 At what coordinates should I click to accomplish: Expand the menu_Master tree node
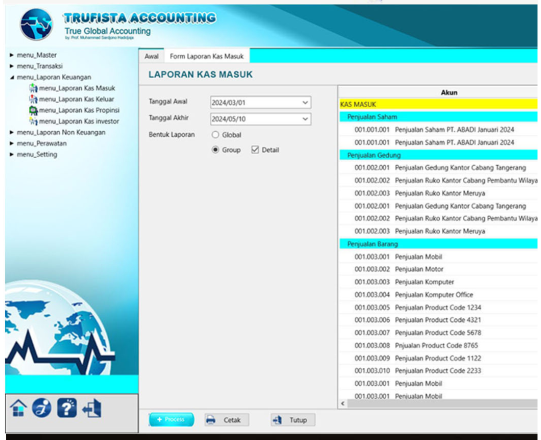(12, 55)
